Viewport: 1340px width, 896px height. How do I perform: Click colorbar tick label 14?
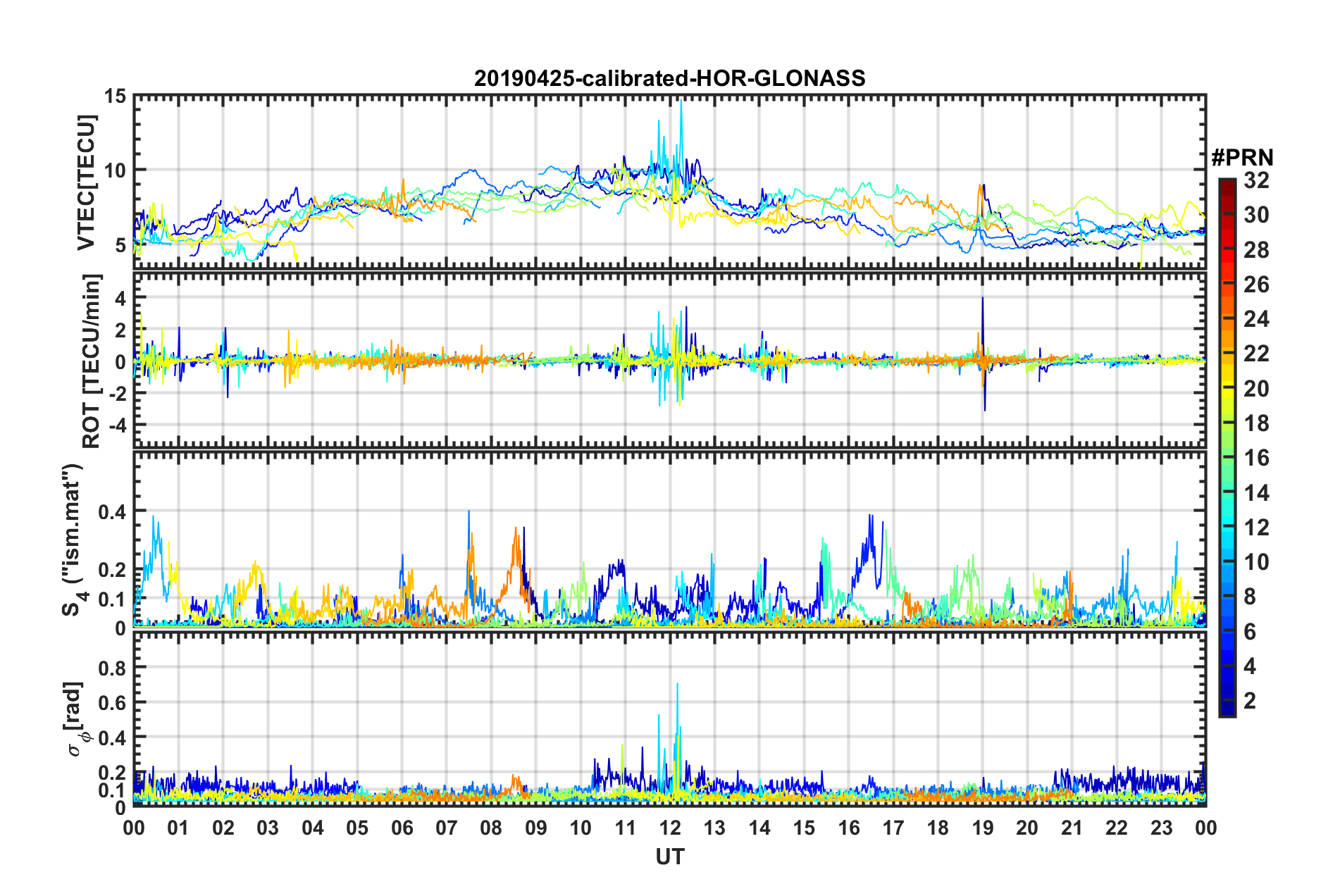point(1256,493)
